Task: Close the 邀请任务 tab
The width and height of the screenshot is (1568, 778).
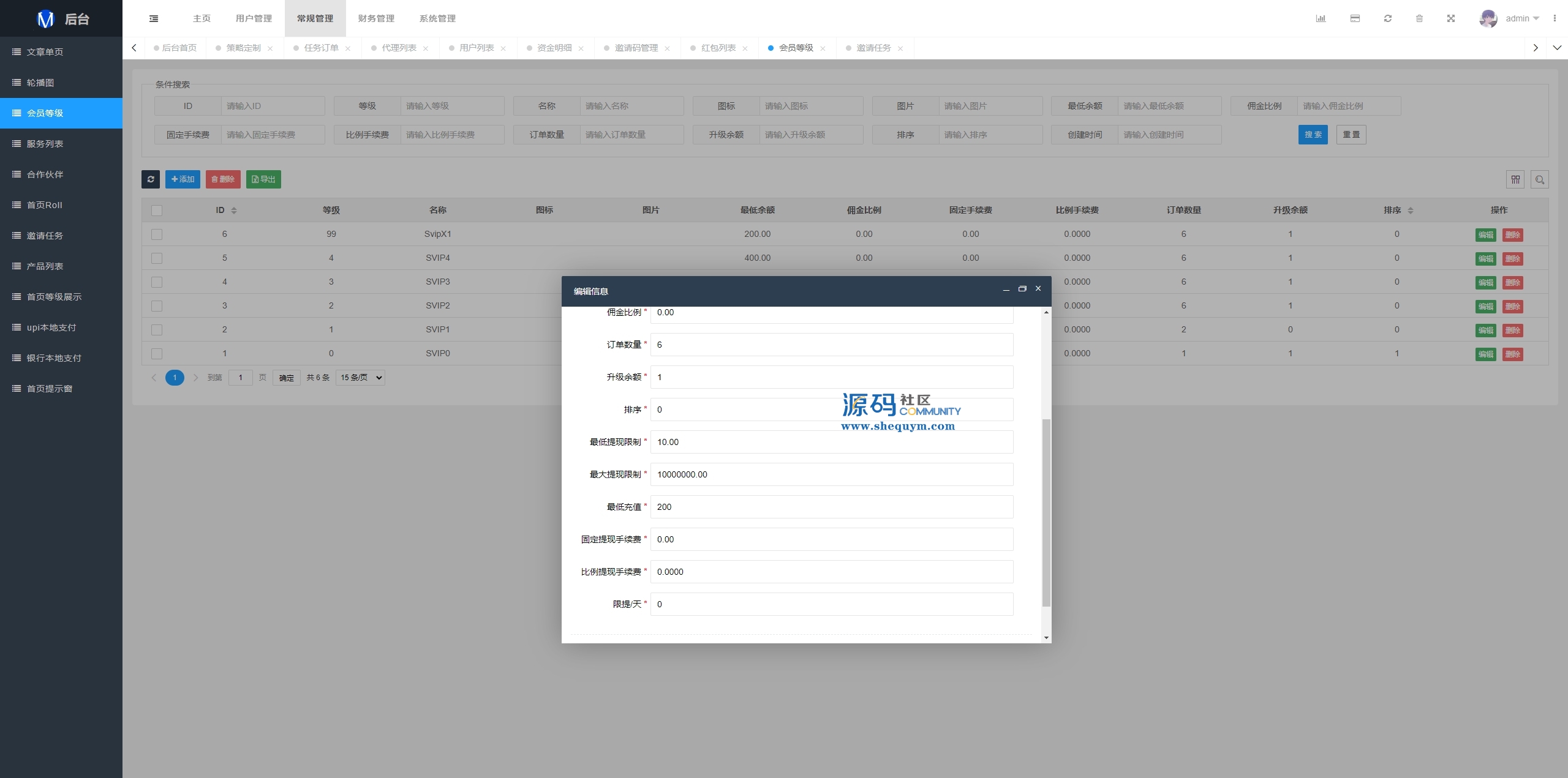Action: pyautogui.click(x=900, y=48)
